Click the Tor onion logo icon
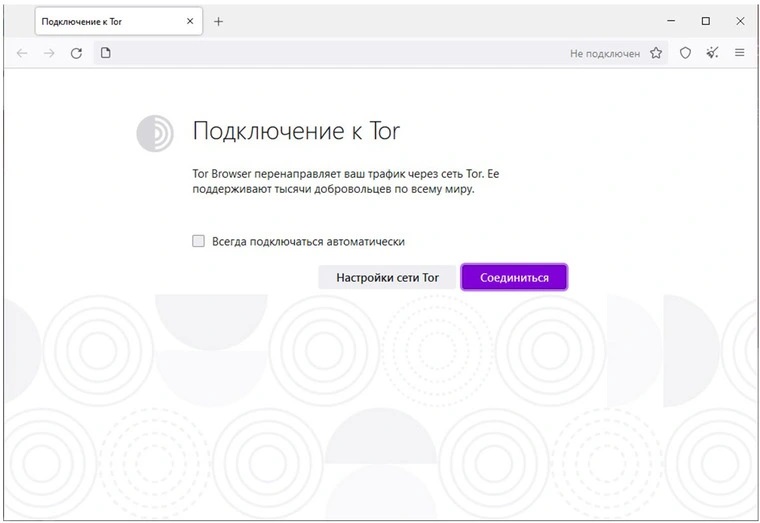Viewport: 760px width, 523px height. coord(155,133)
